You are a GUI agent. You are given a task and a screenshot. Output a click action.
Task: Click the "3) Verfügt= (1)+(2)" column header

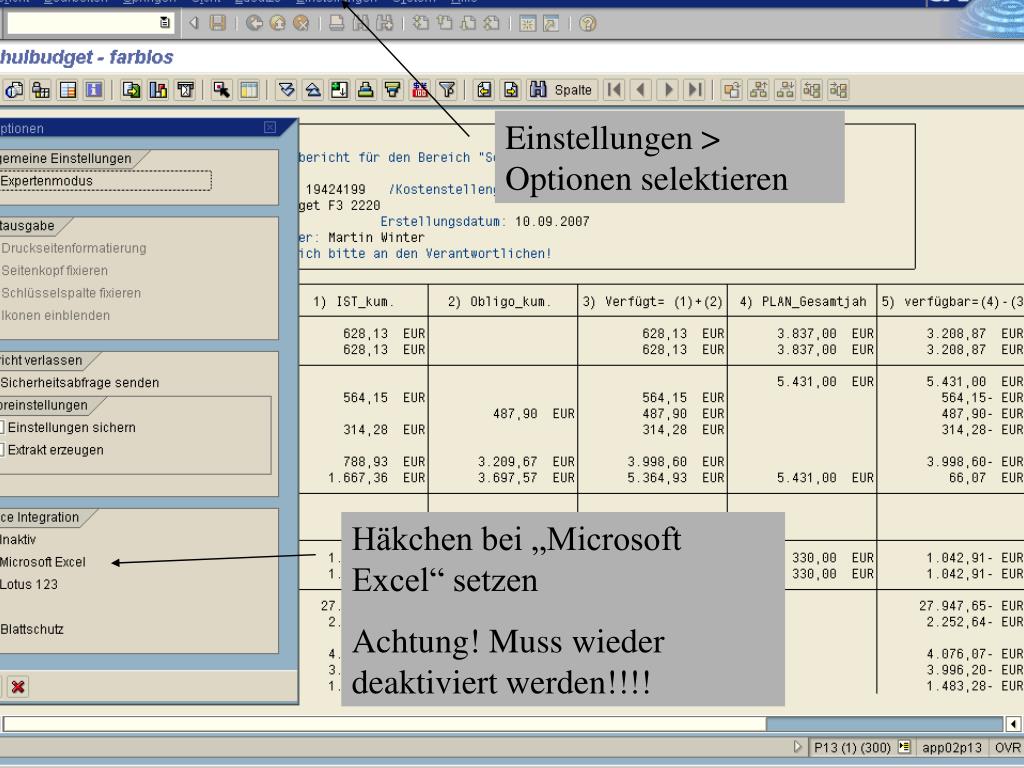coord(652,302)
